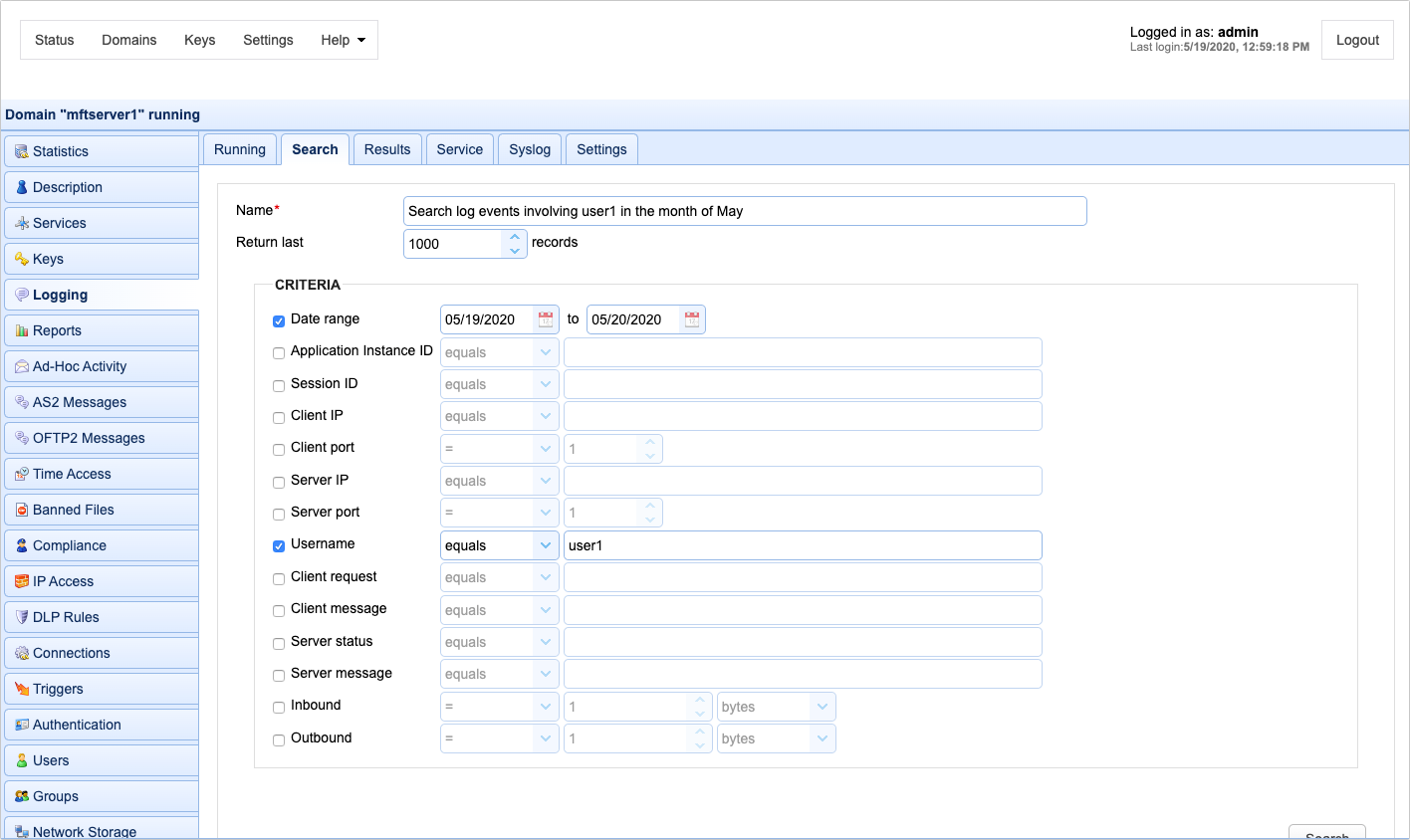Enable the Client IP checkbox
Viewport: 1410px width, 840px height.
click(x=279, y=417)
